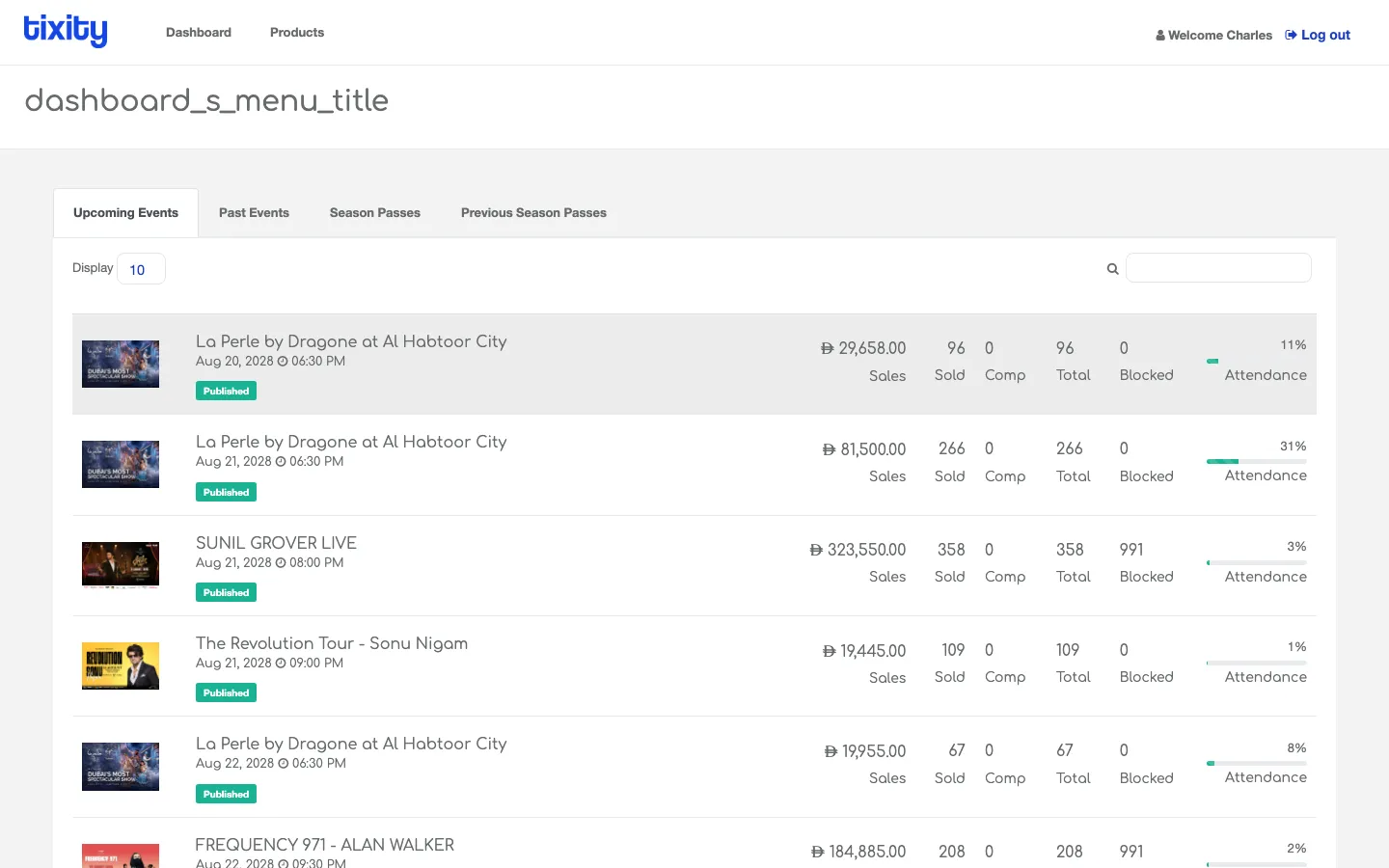Click the 2% attendance value
This screenshot has height=868, width=1389.
(x=1296, y=849)
